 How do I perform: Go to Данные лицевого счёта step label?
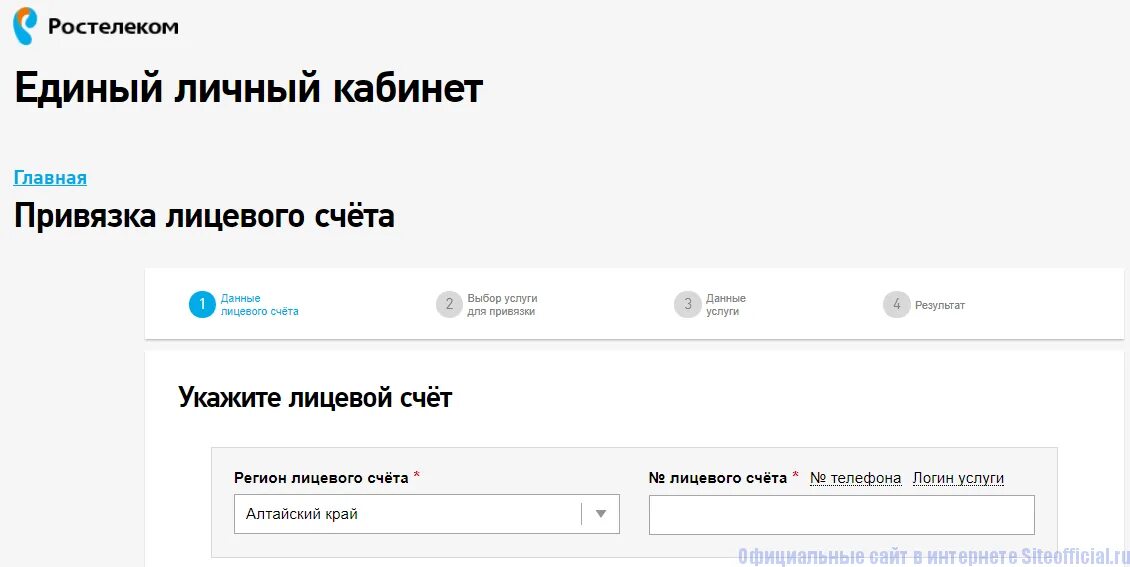click(259, 305)
